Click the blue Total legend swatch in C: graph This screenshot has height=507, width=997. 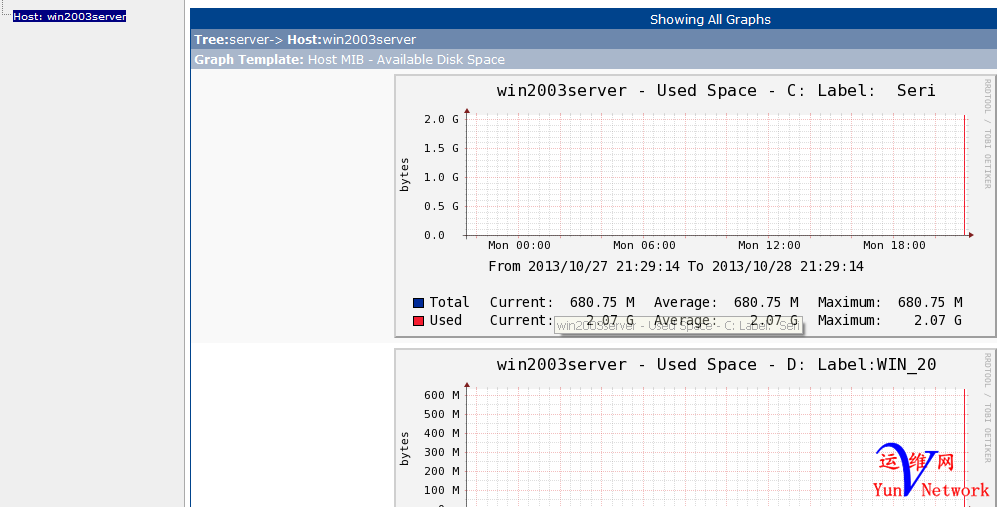(x=418, y=303)
